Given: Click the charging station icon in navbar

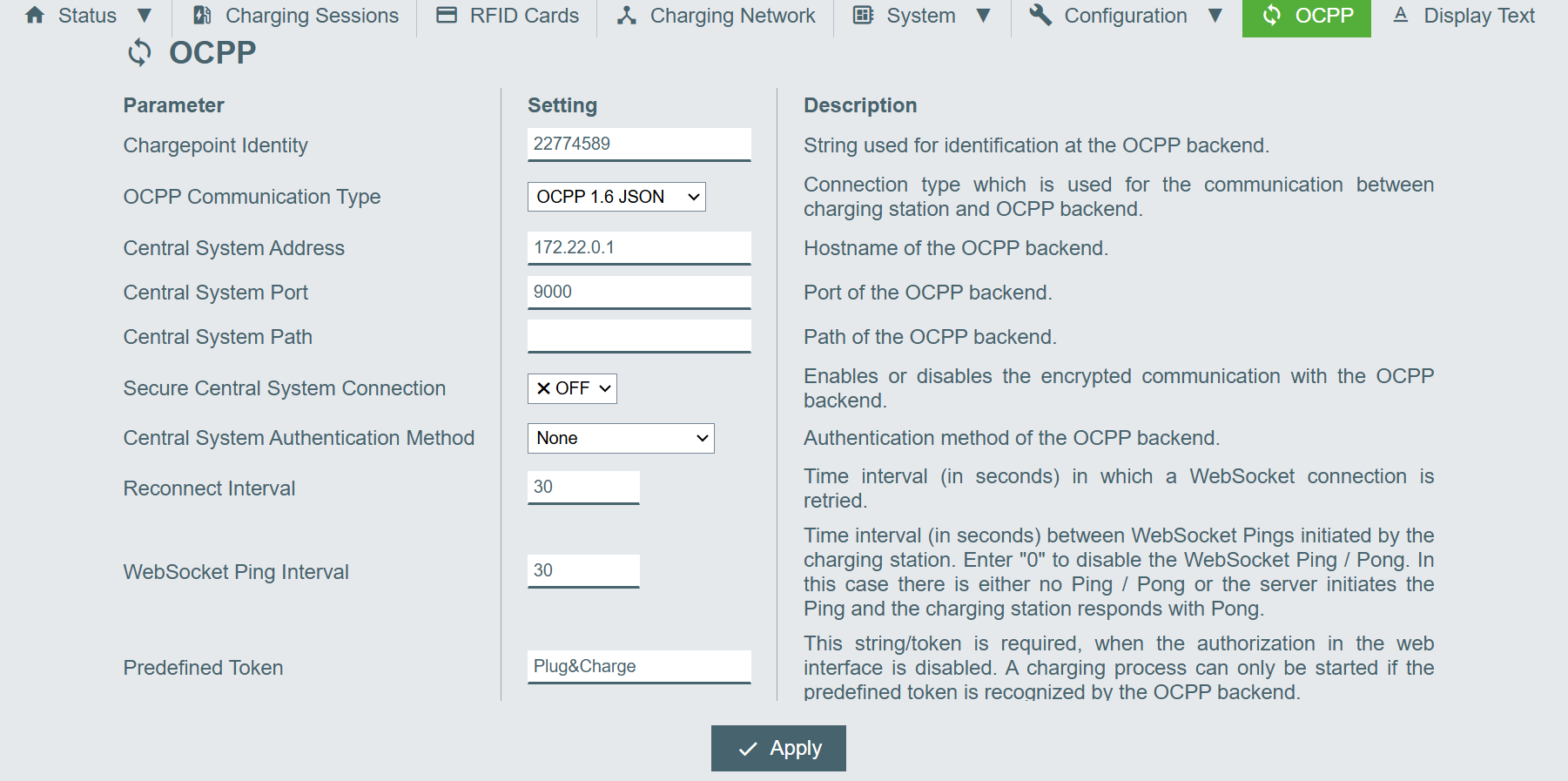Looking at the screenshot, I should (x=202, y=16).
